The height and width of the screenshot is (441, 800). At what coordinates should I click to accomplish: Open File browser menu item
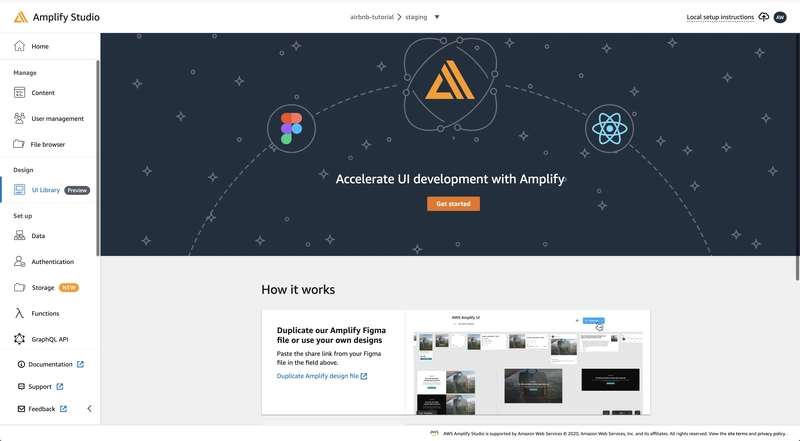49,144
